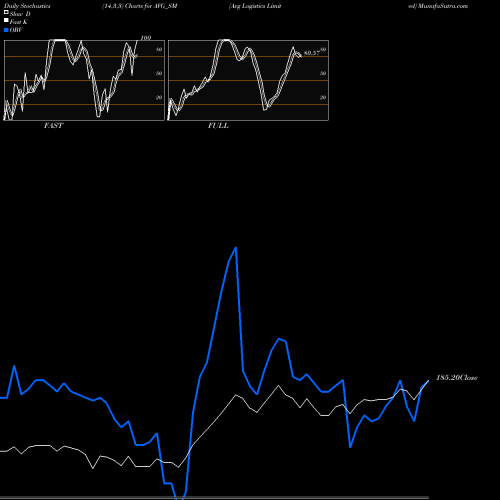This screenshot has height=500, width=500.
Task: Click the FULL chart label
Action: point(218,126)
